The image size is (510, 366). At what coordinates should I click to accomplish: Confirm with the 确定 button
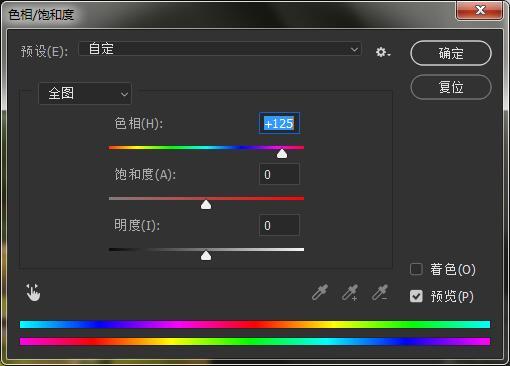click(451, 53)
